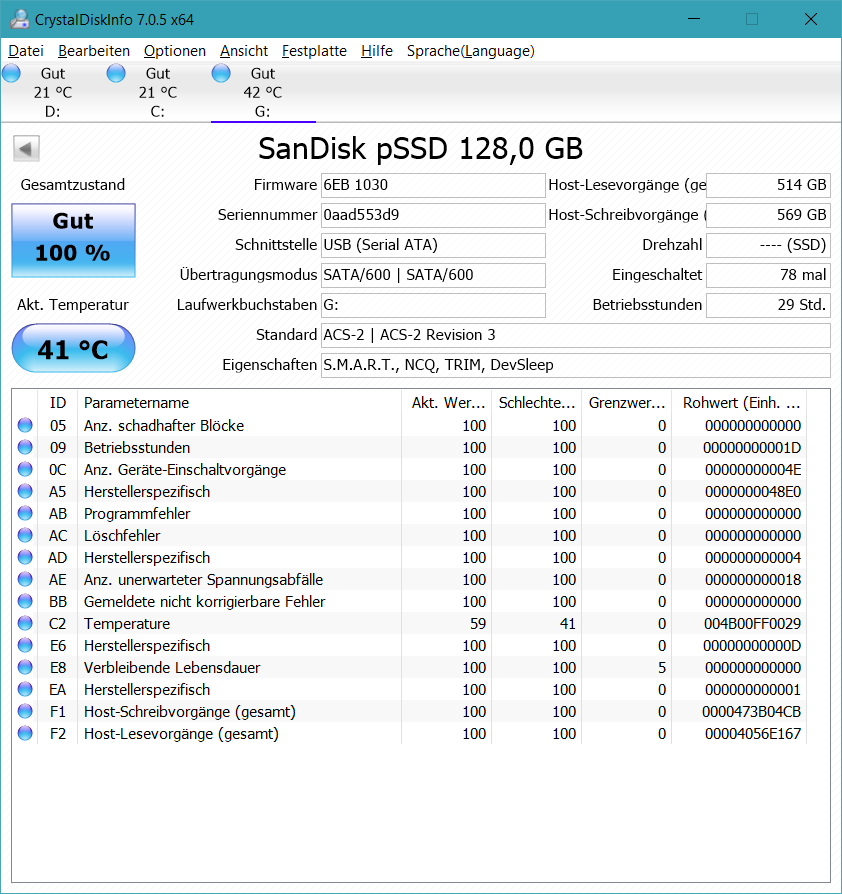Click the 41 °C temperature button

[x=74, y=348]
